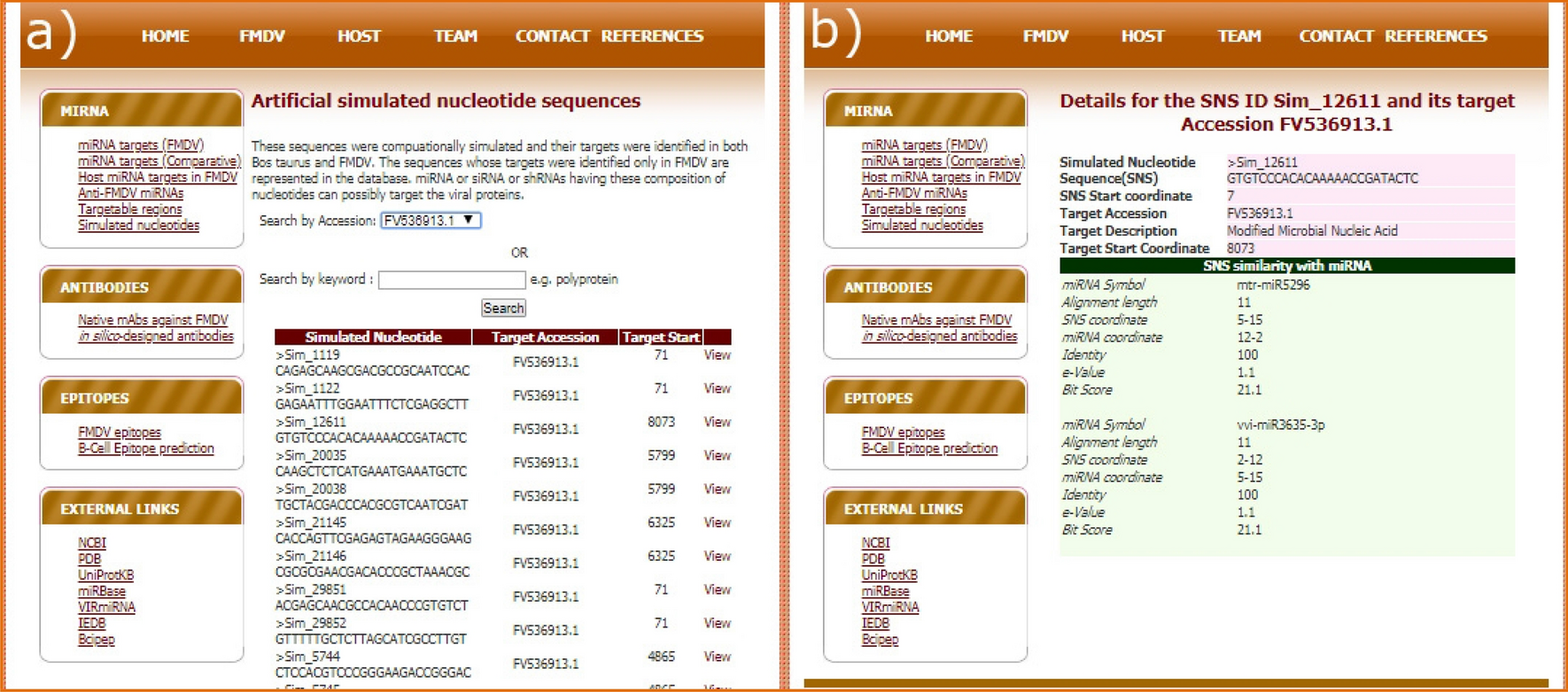This screenshot has height=692, width=1568.
Task: Open UniProtKB external link in left page sidebar
Action: pos(106,576)
